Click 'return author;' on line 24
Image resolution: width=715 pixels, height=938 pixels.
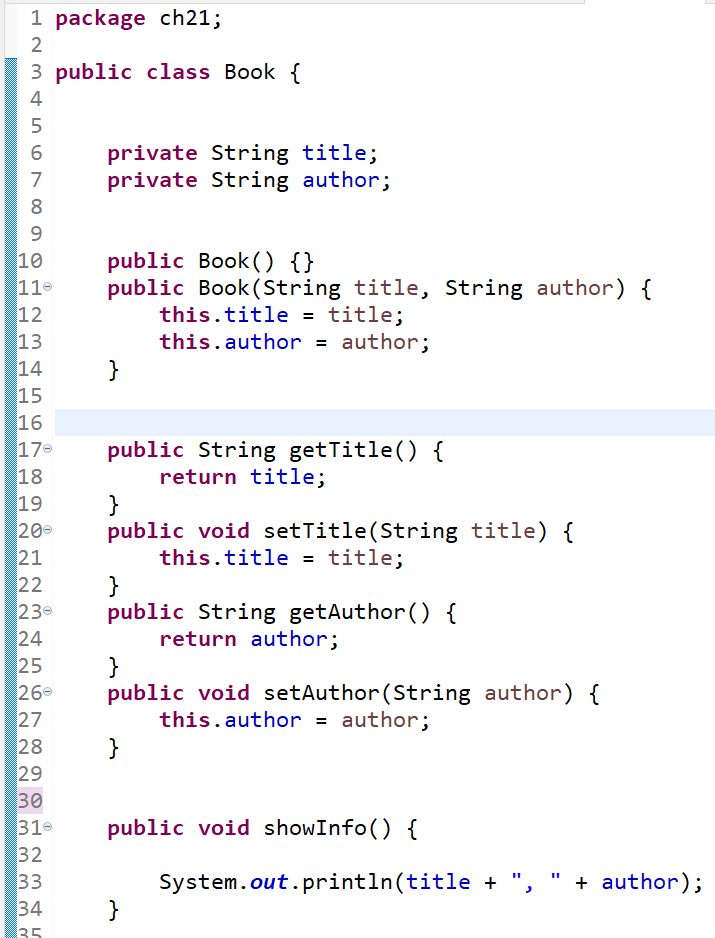click(249, 639)
